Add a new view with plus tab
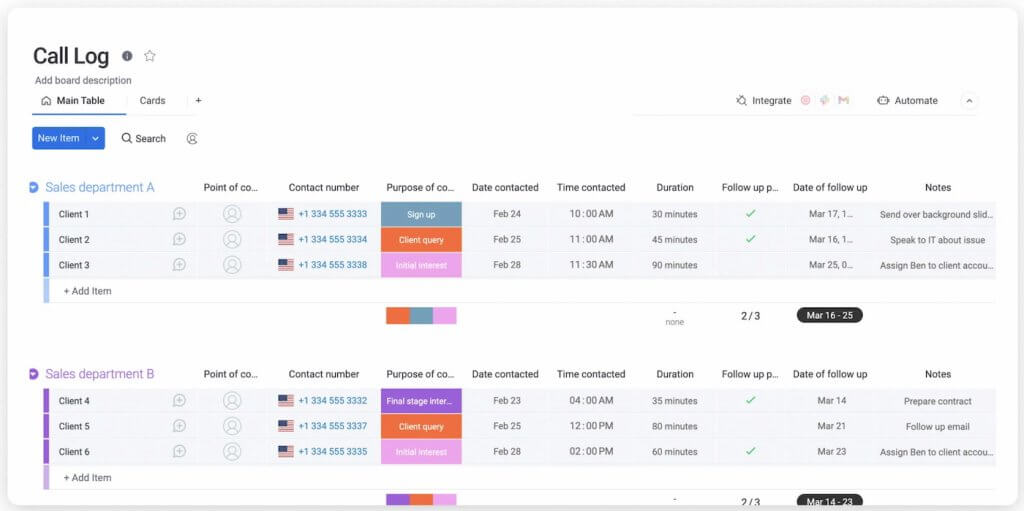Viewport: 1024px width, 511px height. click(x=199, y=101)
